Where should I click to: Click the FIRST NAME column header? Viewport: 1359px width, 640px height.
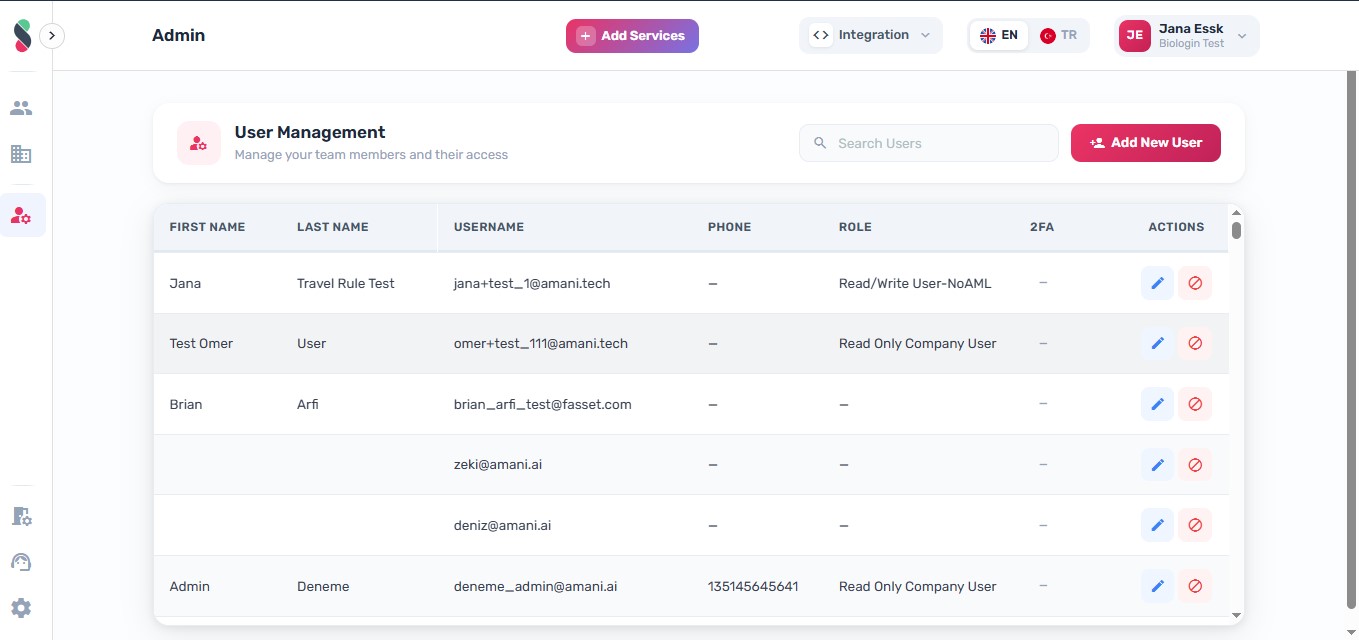tap(207, 227)
